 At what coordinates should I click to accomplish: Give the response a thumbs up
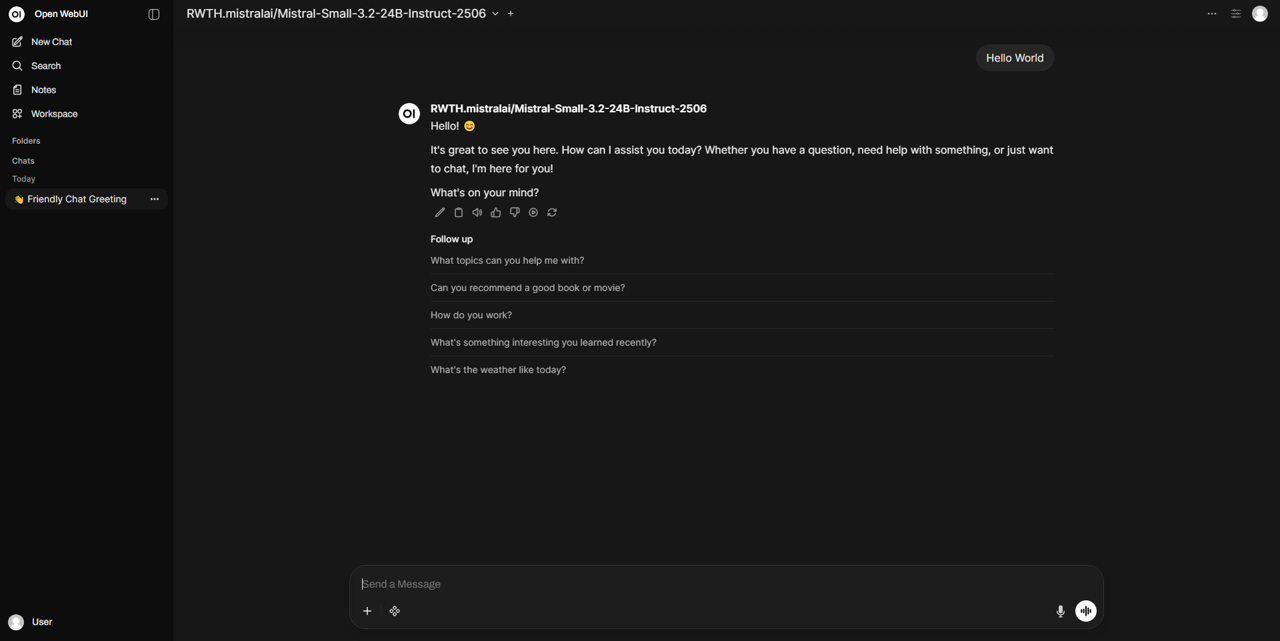coord(496,213)
